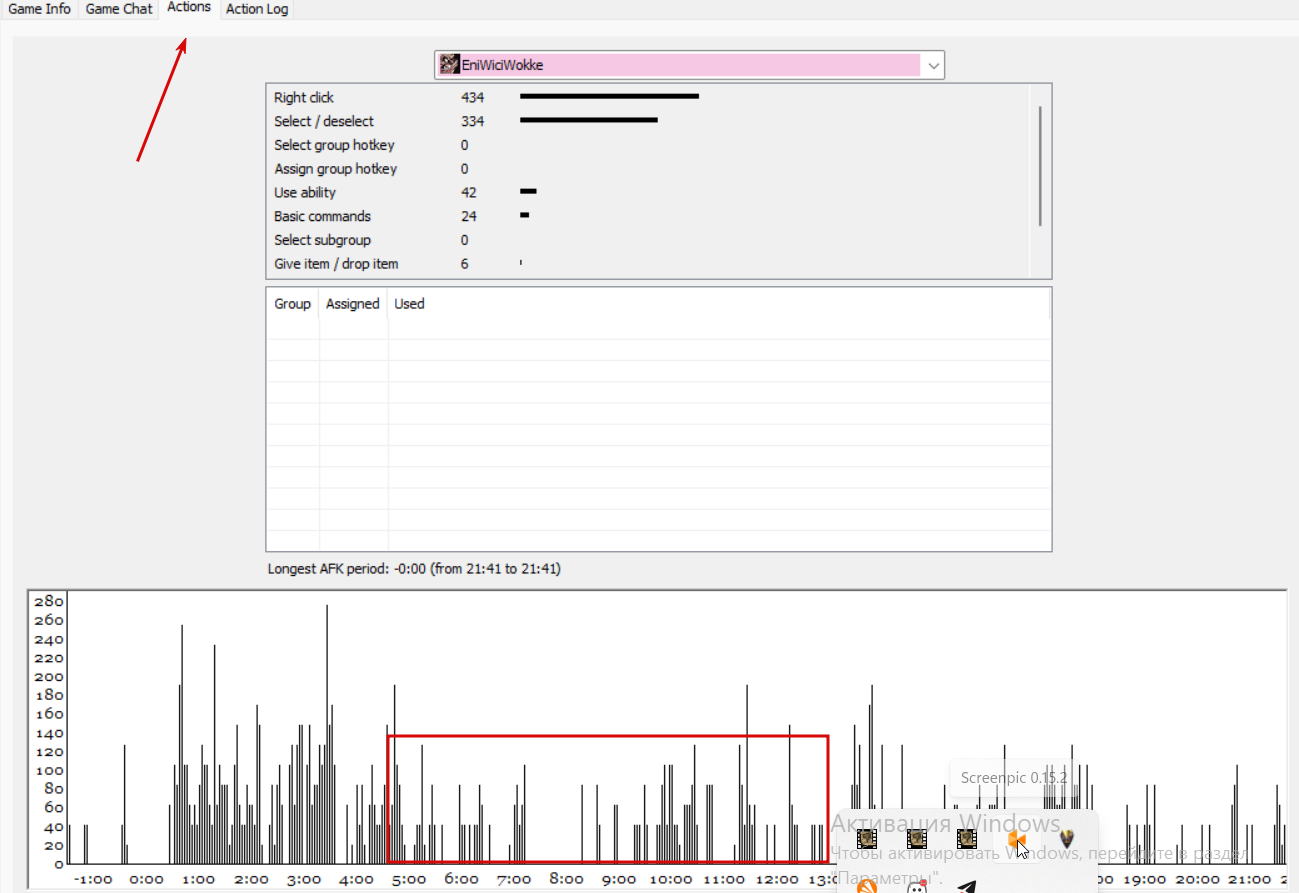Click the 100 value on the vertical axis
Screen dimensions: 1299x893
coord(48,771)
